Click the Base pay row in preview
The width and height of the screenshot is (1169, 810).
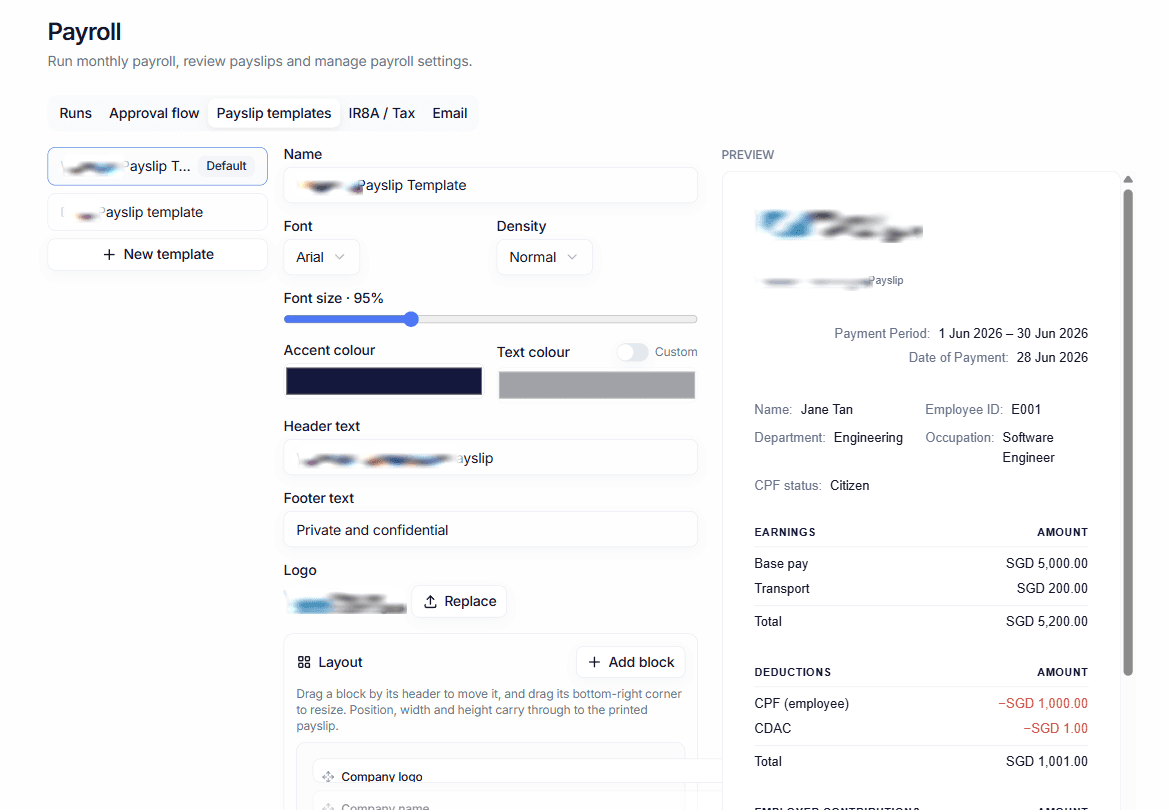(921, 564)
